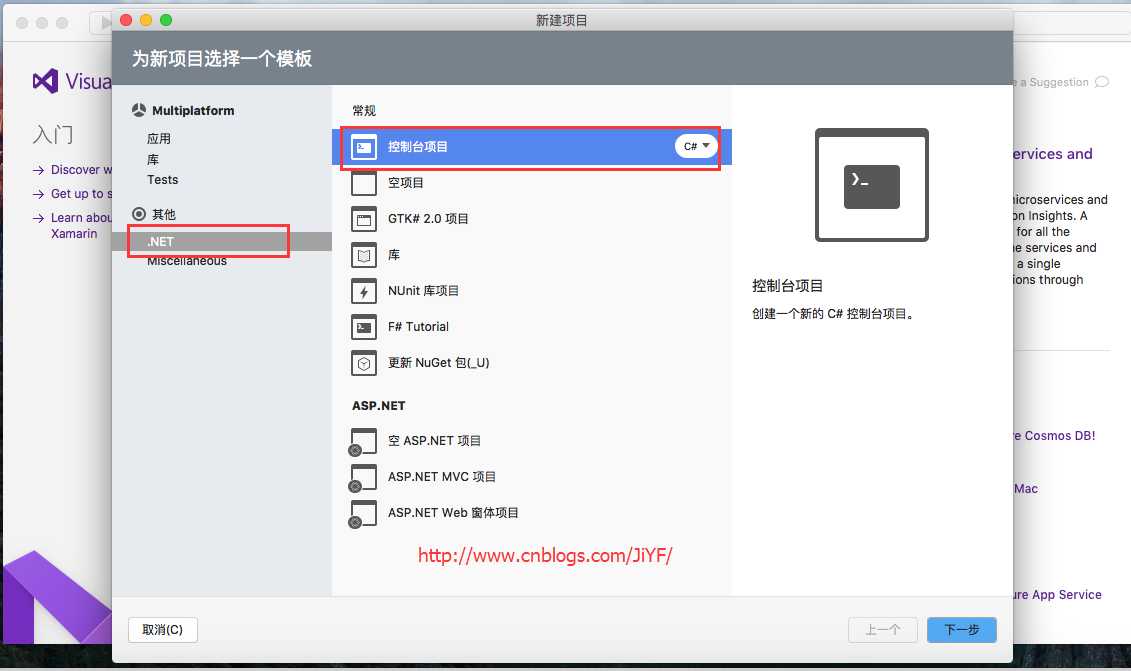Open the App Service link in background window
The image size is (1131, 671).
tap(1057, 595)
